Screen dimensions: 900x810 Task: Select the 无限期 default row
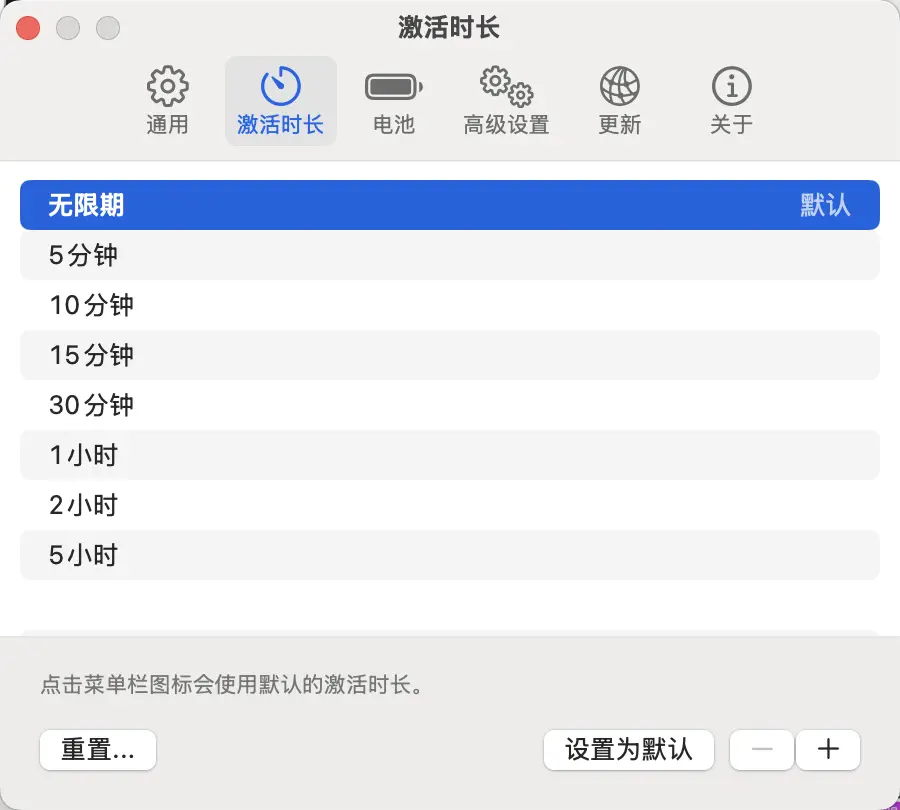click(449, 205)
